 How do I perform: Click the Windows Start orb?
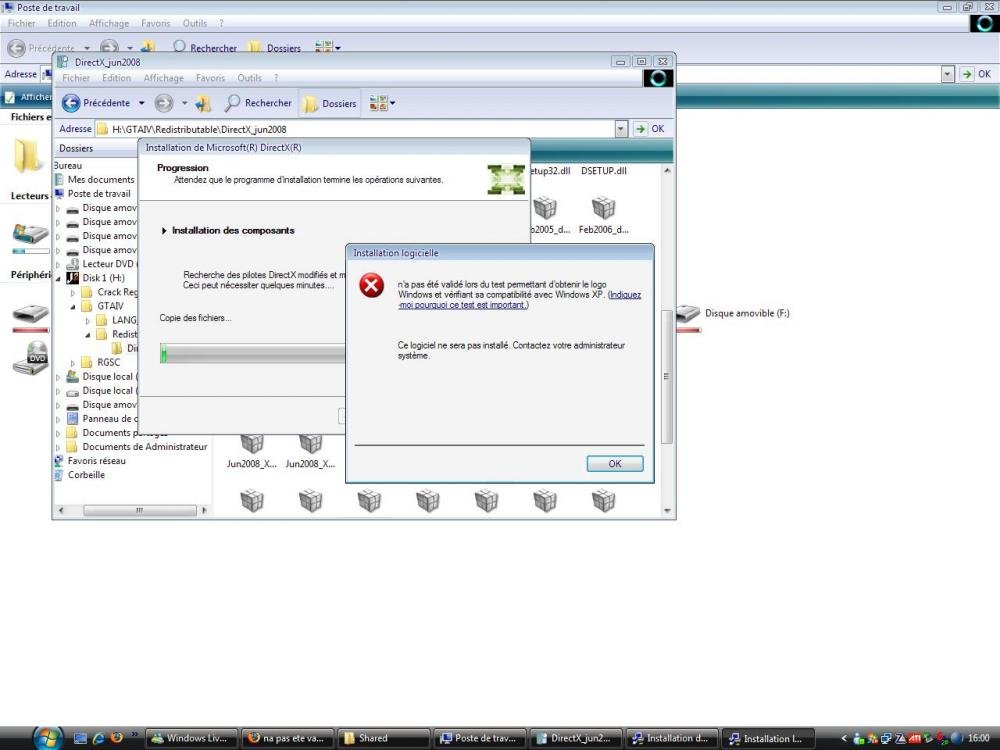click(47, 738)
